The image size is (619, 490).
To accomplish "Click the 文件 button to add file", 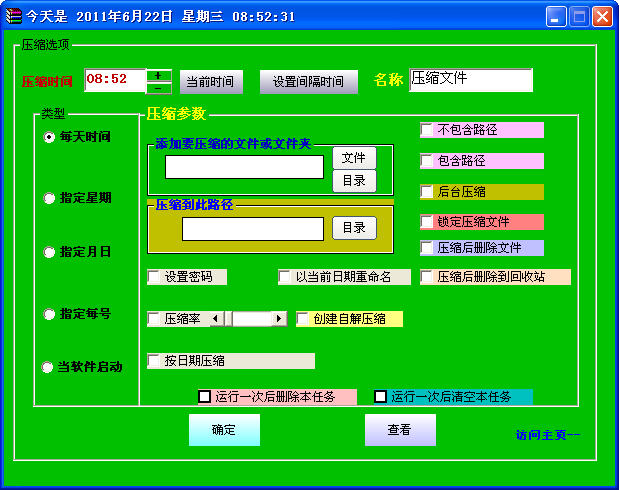I will pyautogui.click(x=354, y=158).
